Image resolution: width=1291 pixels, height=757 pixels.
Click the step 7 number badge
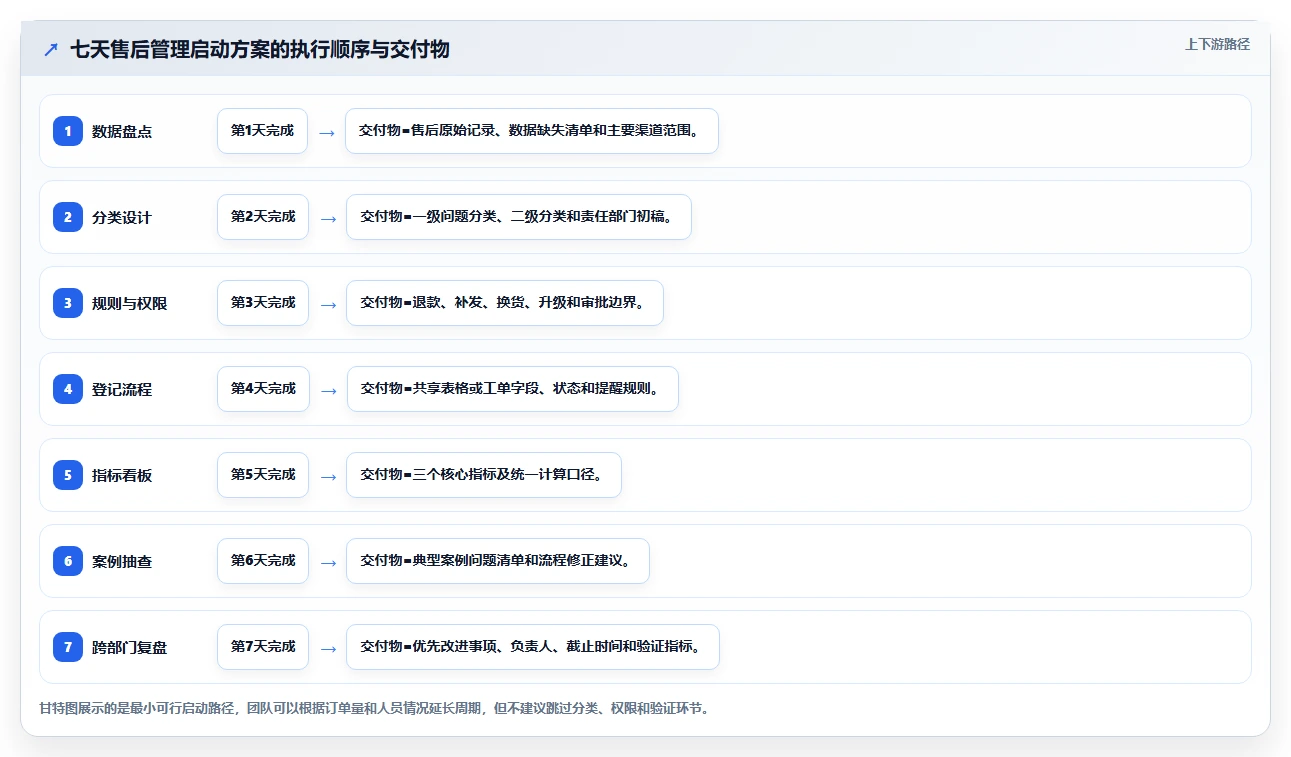pos(68,647)
